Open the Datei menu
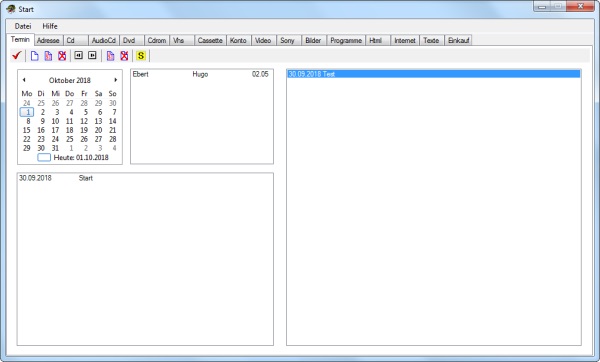The width and height of the screenshot is (600, 362). pos(23,26)
